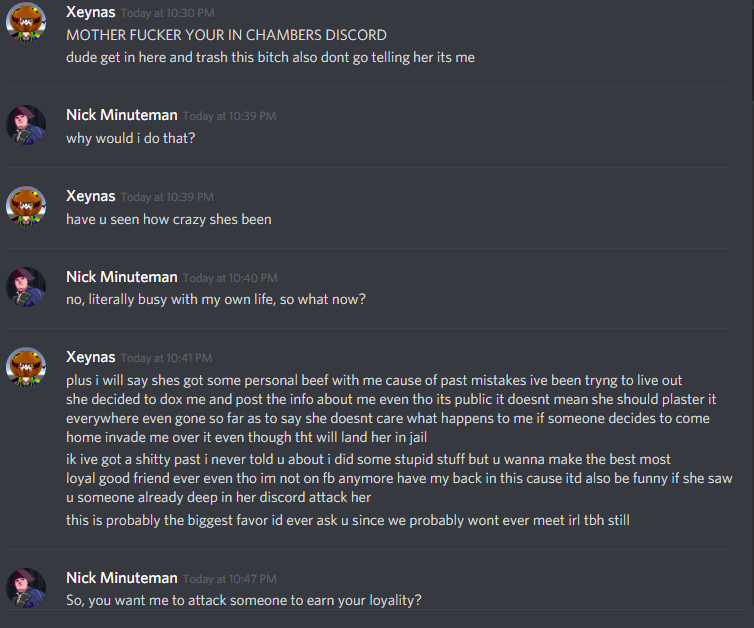Click Xeynas's avatar on the 10:30 PM message
Viewport: 754px width, 628px height.
tap(26, 22)
